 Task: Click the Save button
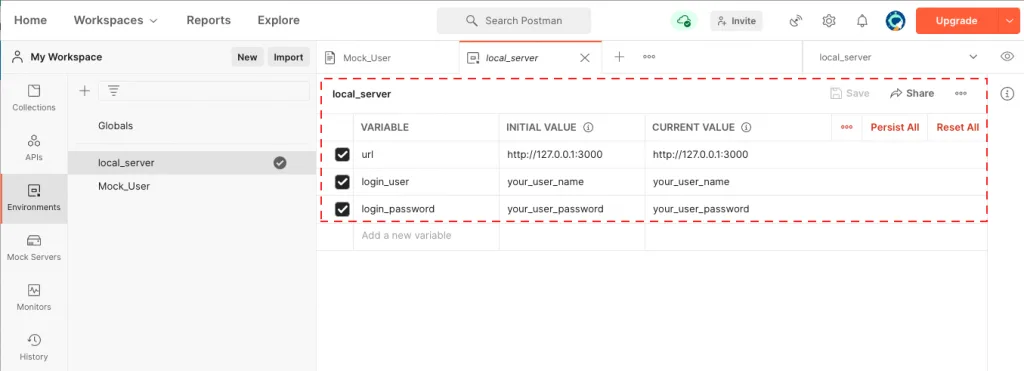850,93
